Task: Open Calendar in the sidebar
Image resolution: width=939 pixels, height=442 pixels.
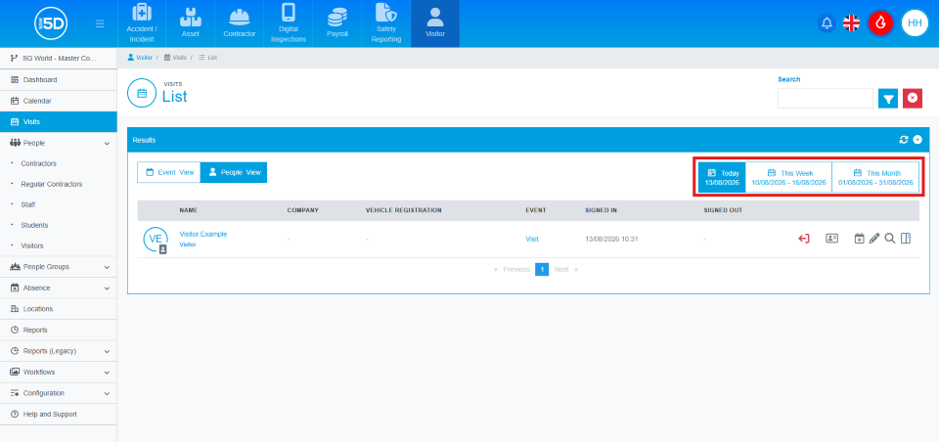Action: click(58, 101)
